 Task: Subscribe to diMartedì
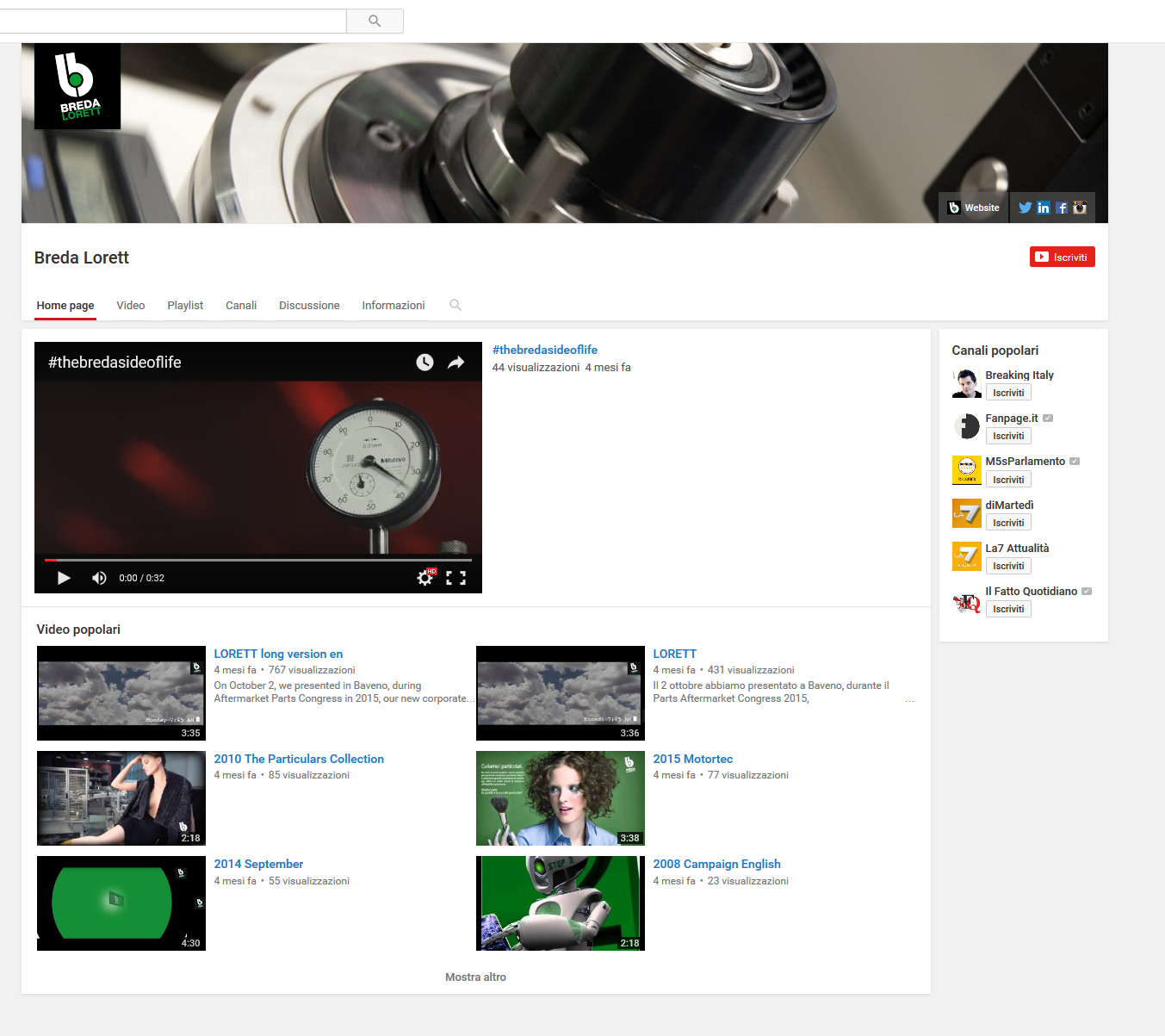click(1008, 523)
